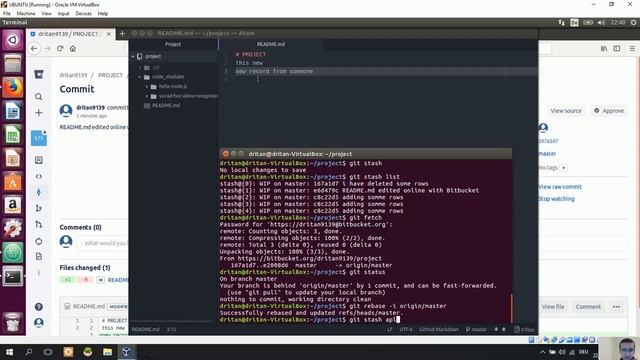This screenshot has height=360, width=640.
Task: Click the Comment button for README.md diff
Action: pyautogui.click(x=588, y=307)
